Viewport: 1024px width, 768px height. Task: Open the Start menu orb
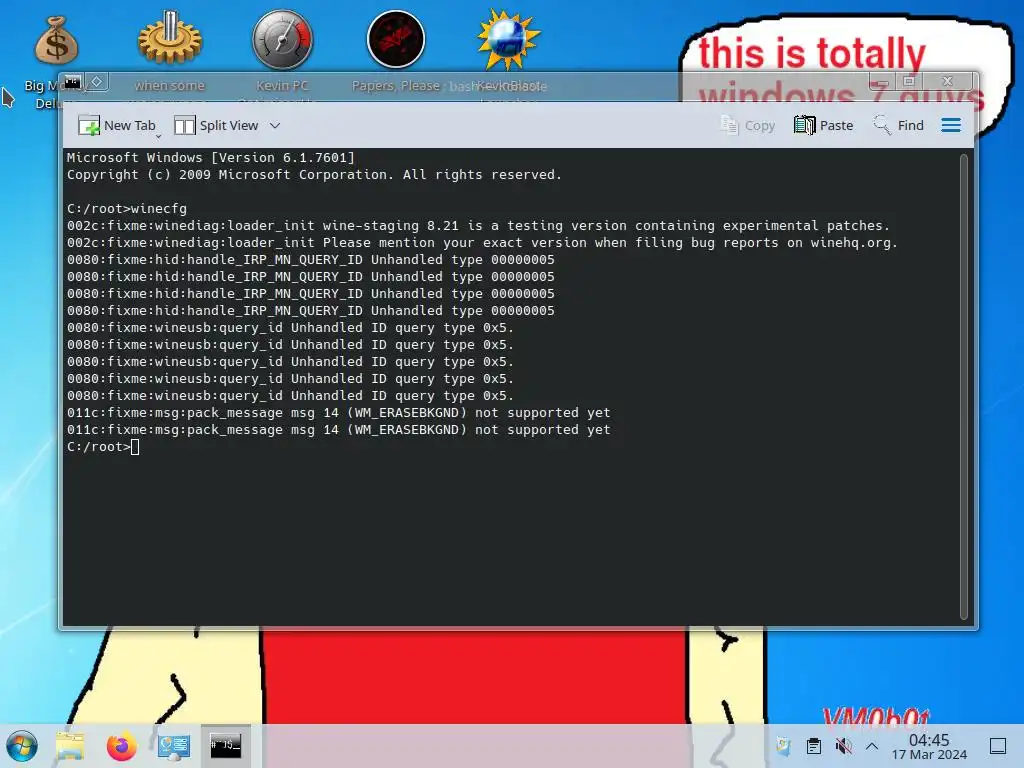(22, 746)
